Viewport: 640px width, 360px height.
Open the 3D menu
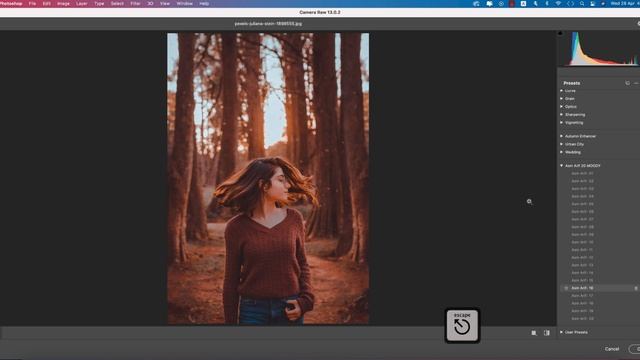click(150, 4)
